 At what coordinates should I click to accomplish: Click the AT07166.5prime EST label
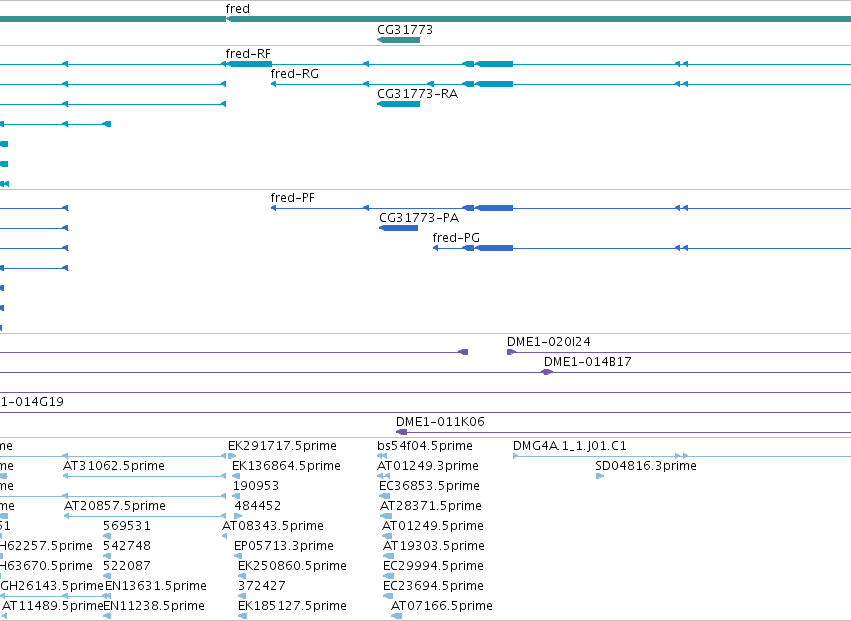pos(442,606)
